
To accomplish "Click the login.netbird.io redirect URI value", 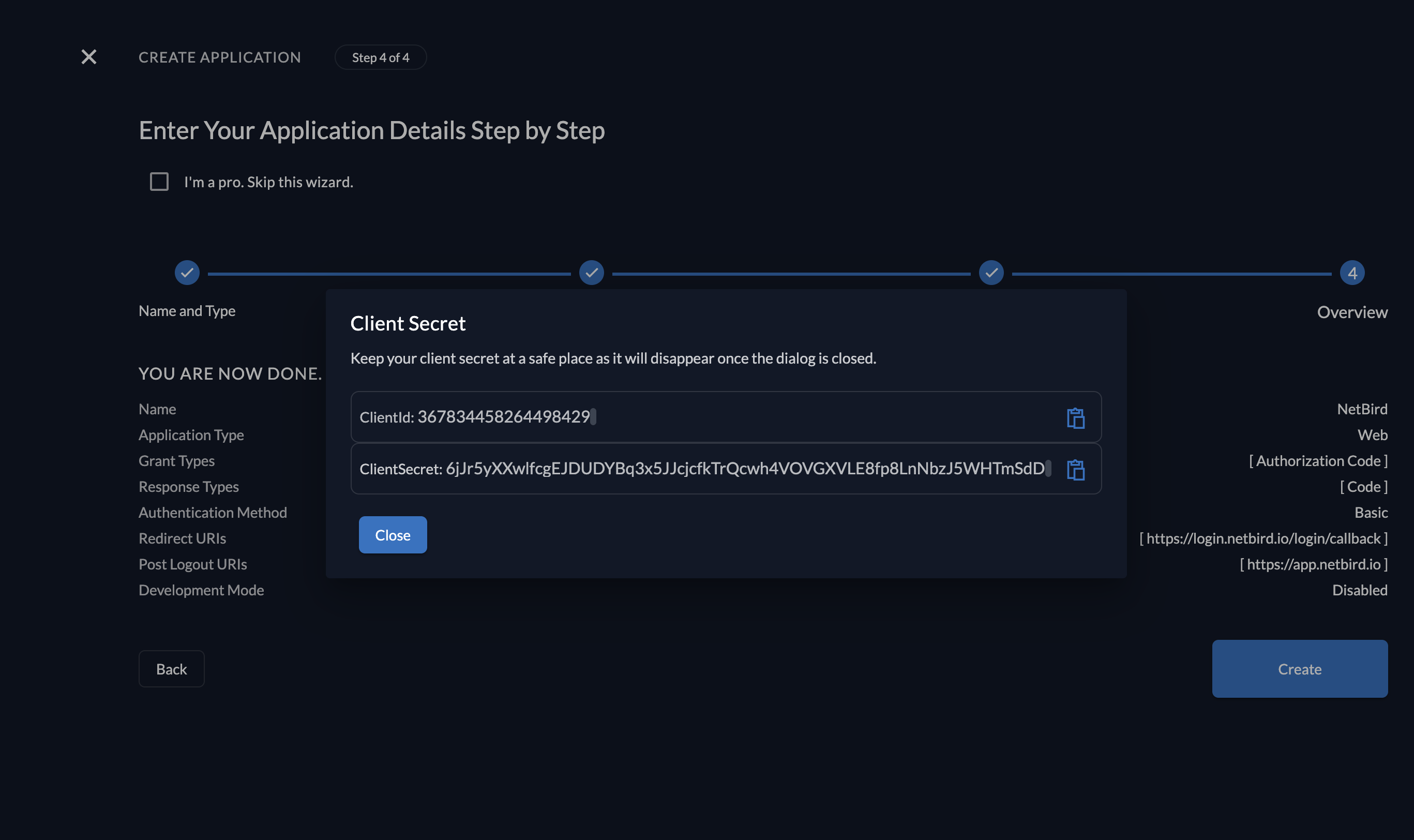I will point(1263,538).
